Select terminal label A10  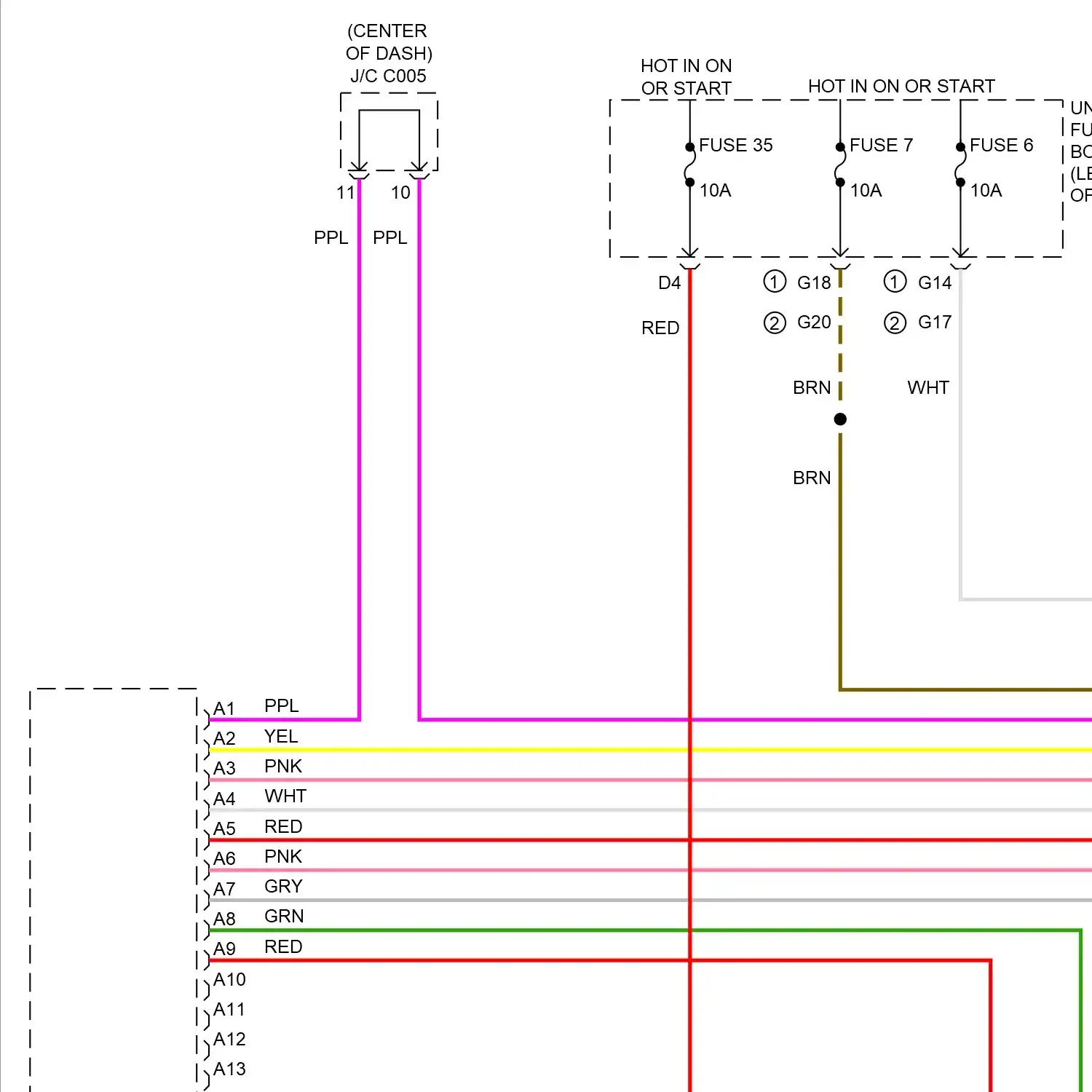[229, 980]
